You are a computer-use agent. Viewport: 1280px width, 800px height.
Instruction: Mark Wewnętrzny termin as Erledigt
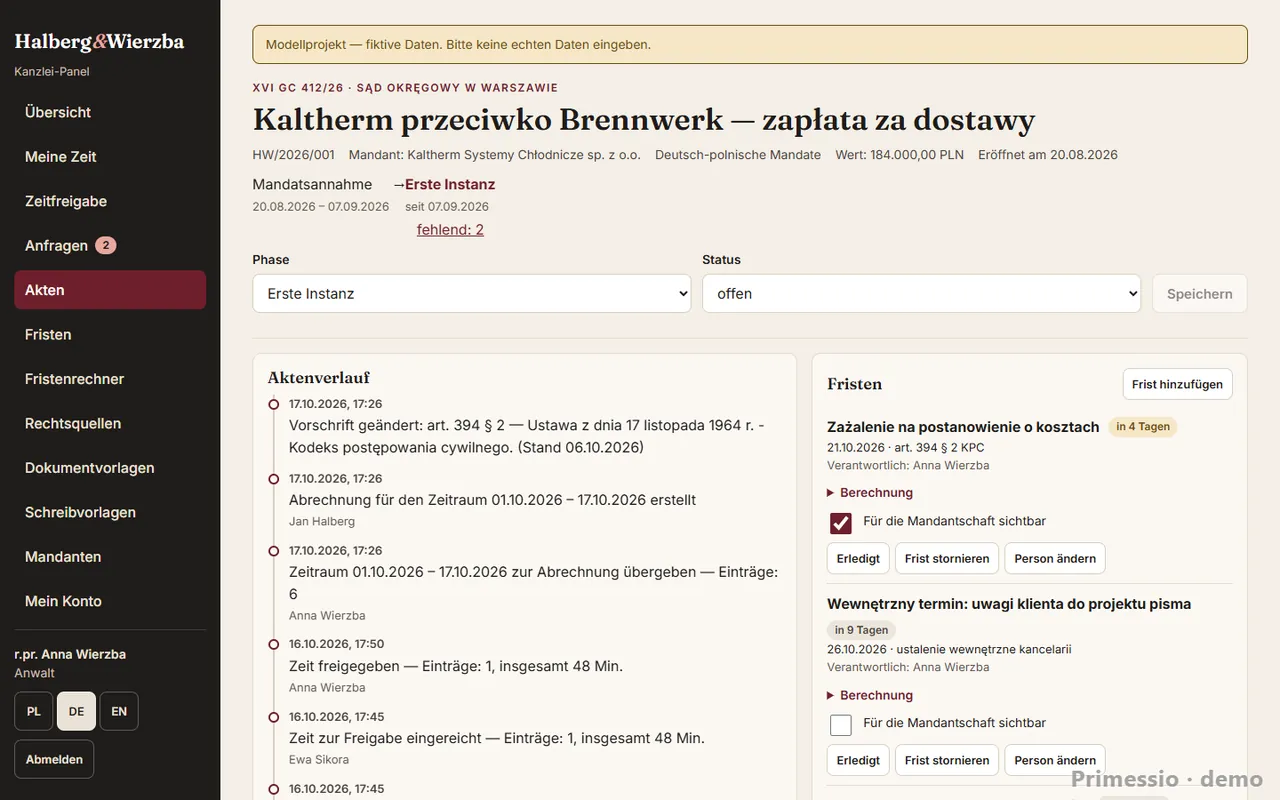(859, 760)
